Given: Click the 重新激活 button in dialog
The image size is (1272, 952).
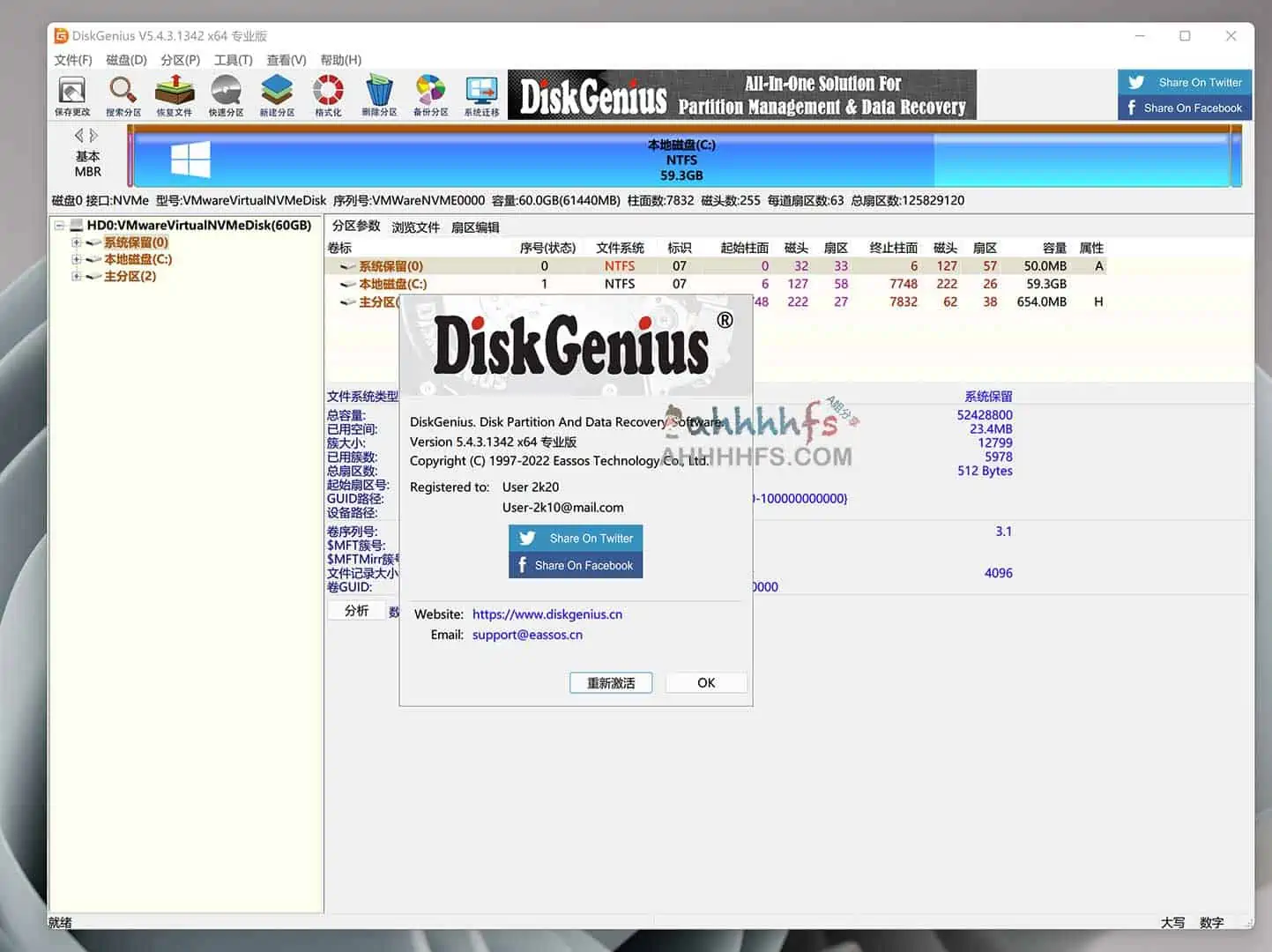Looking at the screenshot, I should pyautogui.click(x=611, y=682).
